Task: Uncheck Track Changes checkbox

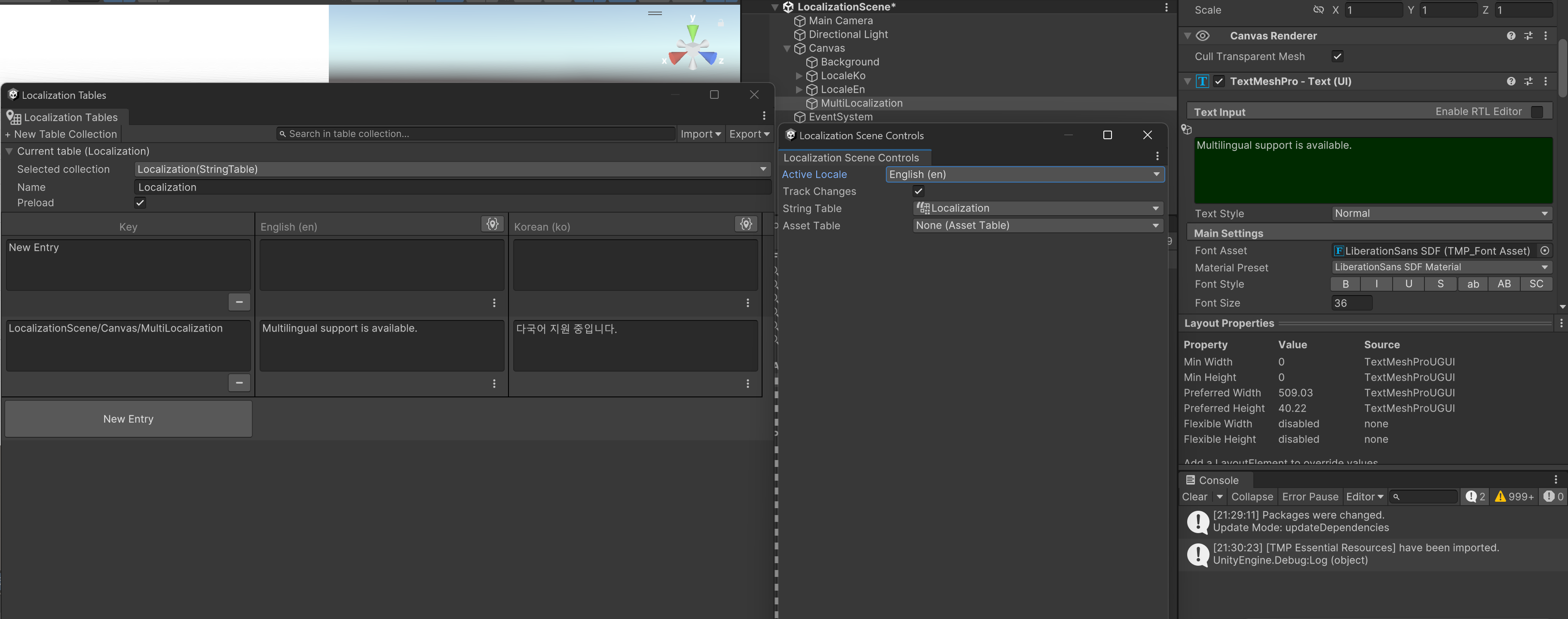Action: tap(919, 191)
